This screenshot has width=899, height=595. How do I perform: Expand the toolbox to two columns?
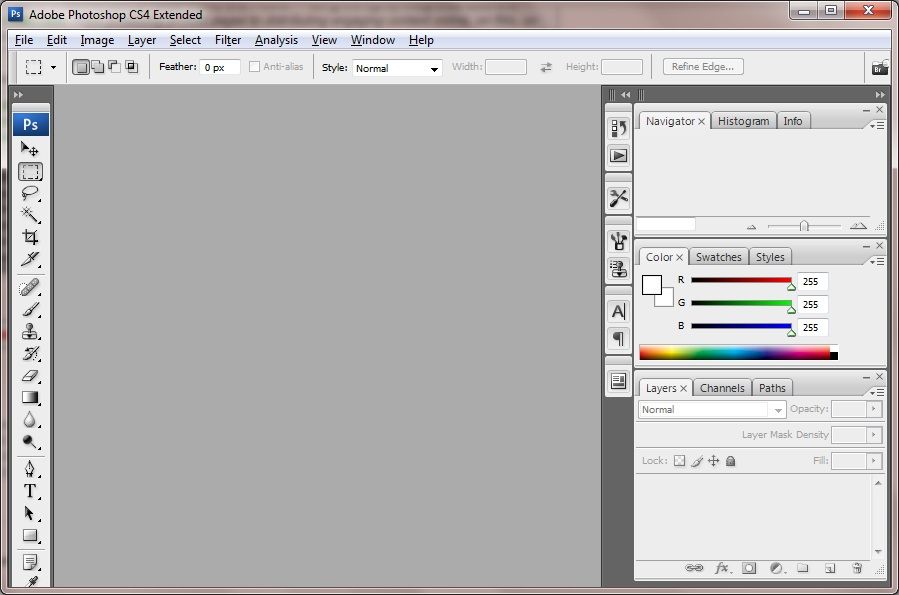(x=18, y=95)
